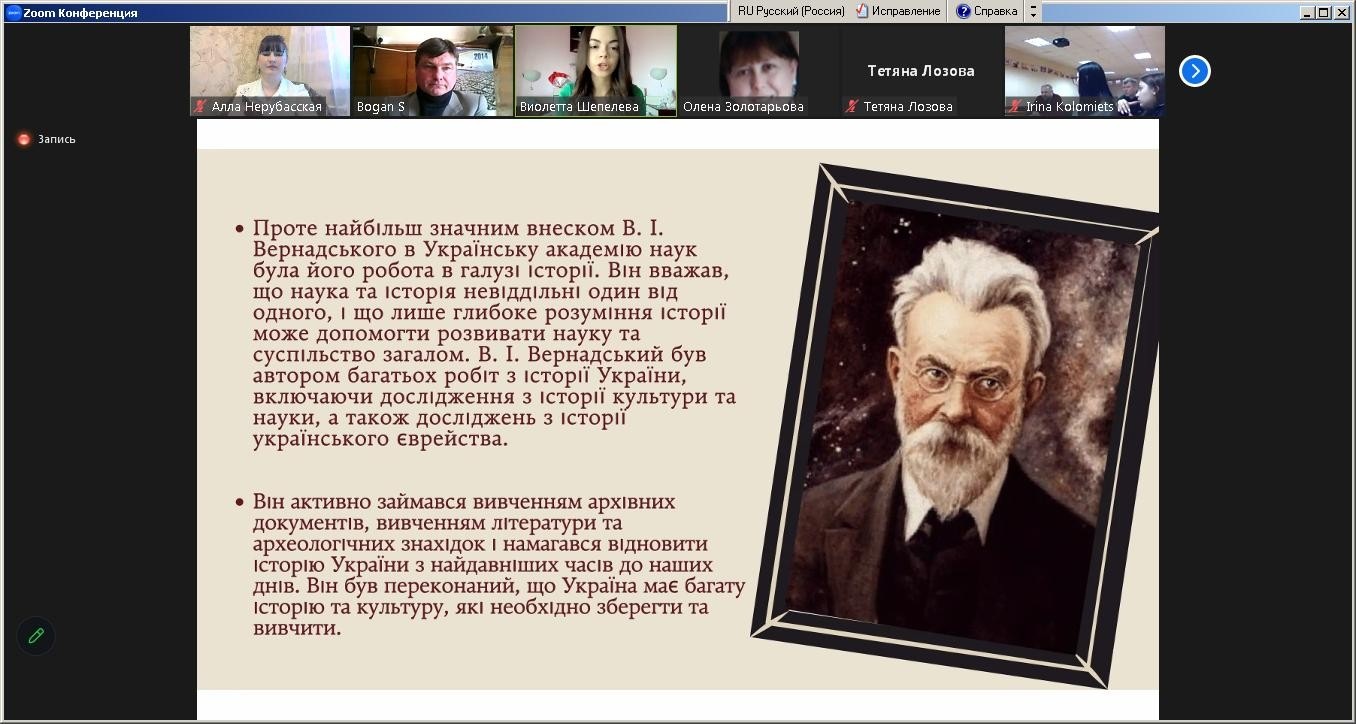The width and height of the screenshot is (1356, 724).
Task: Click the Zoom Конференция window title
Action: point(81,13)
